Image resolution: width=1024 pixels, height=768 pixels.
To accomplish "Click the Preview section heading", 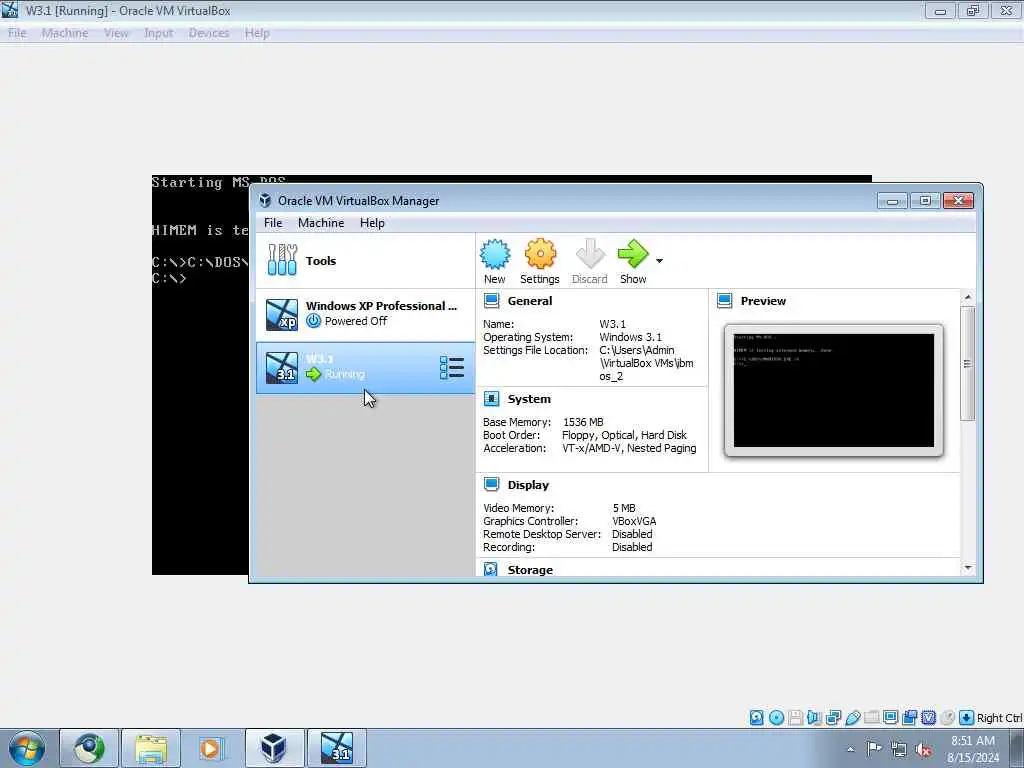I will tap(763, 301).
